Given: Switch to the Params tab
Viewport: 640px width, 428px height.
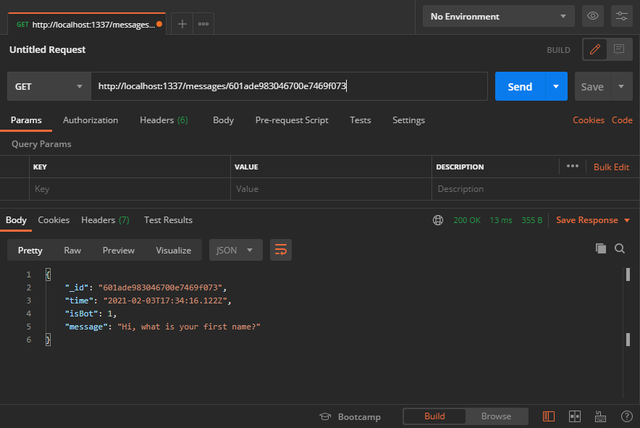Looking at the screenshot, I should coord(26,120).
